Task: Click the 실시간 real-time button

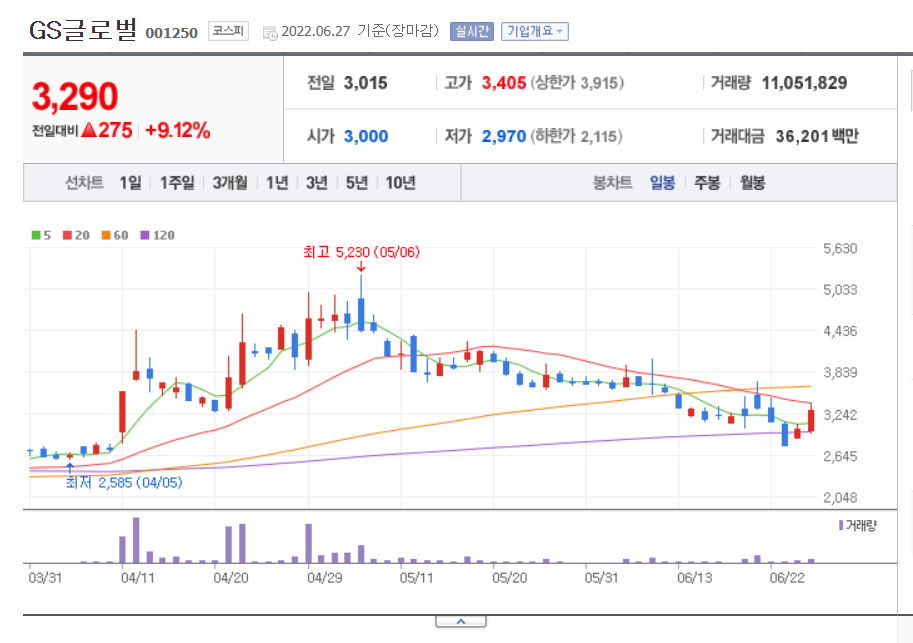Action: point(472,31)
